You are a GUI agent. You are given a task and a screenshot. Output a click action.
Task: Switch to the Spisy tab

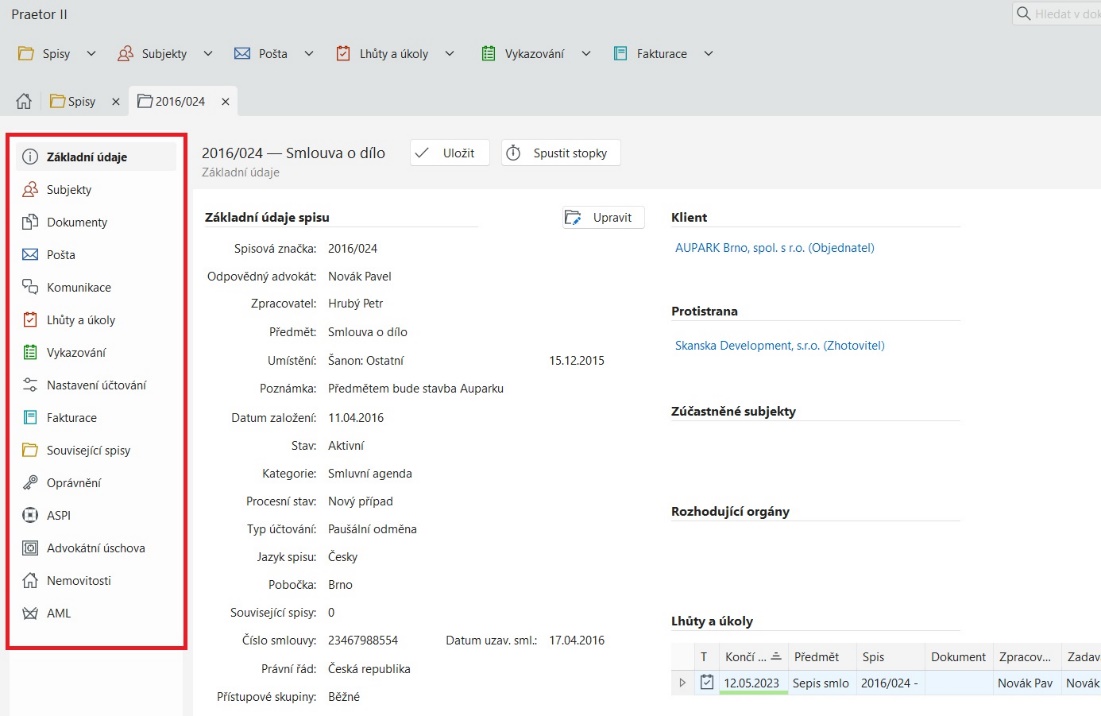[x=80, y=102]
